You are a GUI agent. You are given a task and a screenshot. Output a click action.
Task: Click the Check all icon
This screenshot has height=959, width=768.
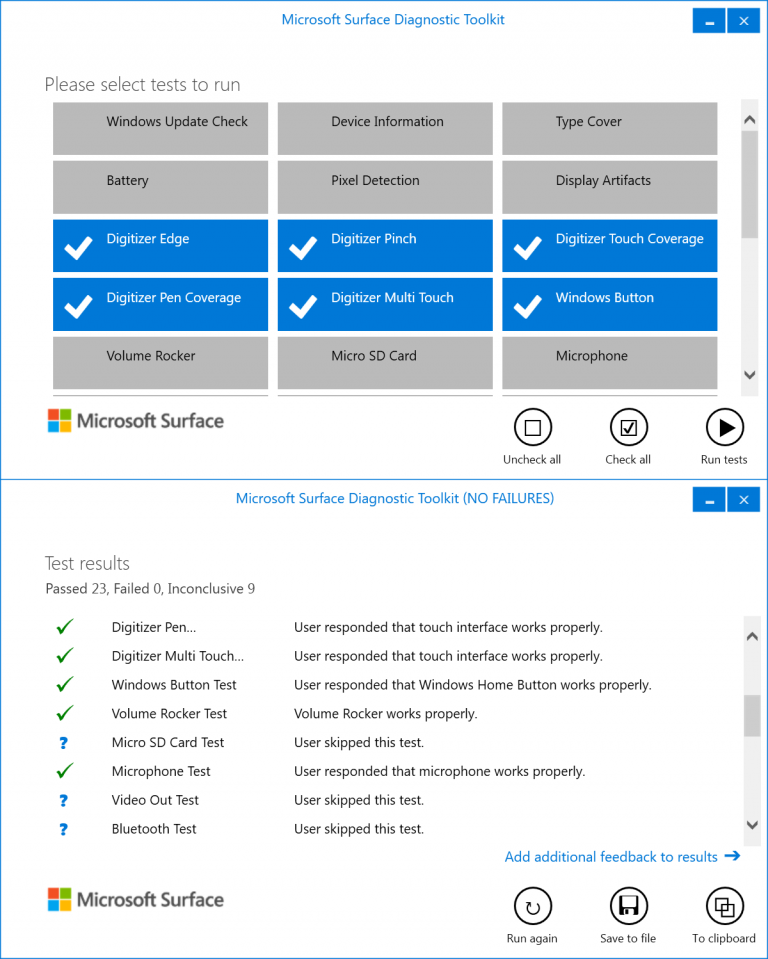tap(628, 428)
